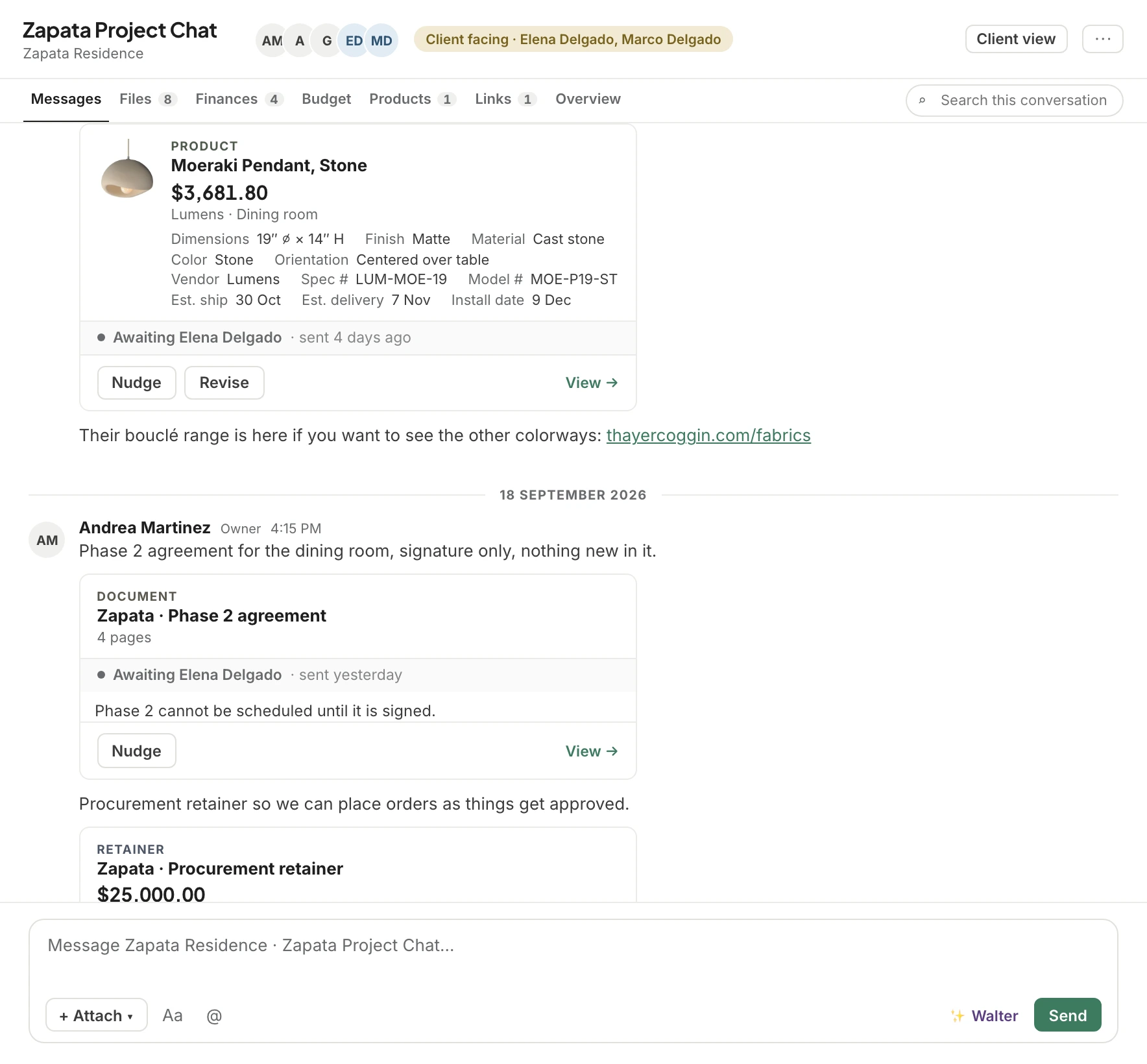Click the Install date 9 Dec value
The width and height of the screenshot is (1147, 1064).
point(551,300)
